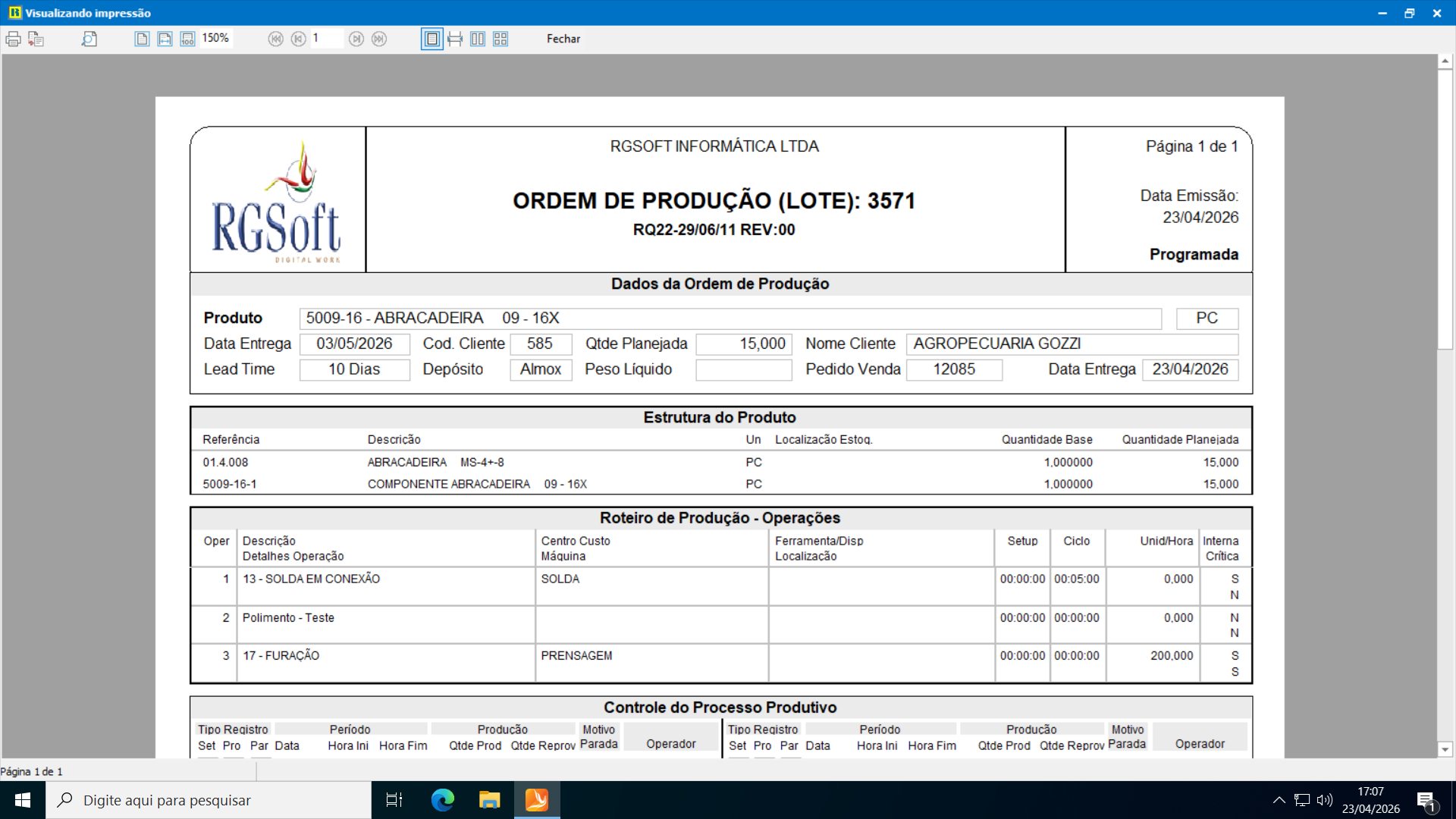The width and height of the screenshot is (1456, 819).
Task: Click operation Polimento - Teste
Action: 288,618
